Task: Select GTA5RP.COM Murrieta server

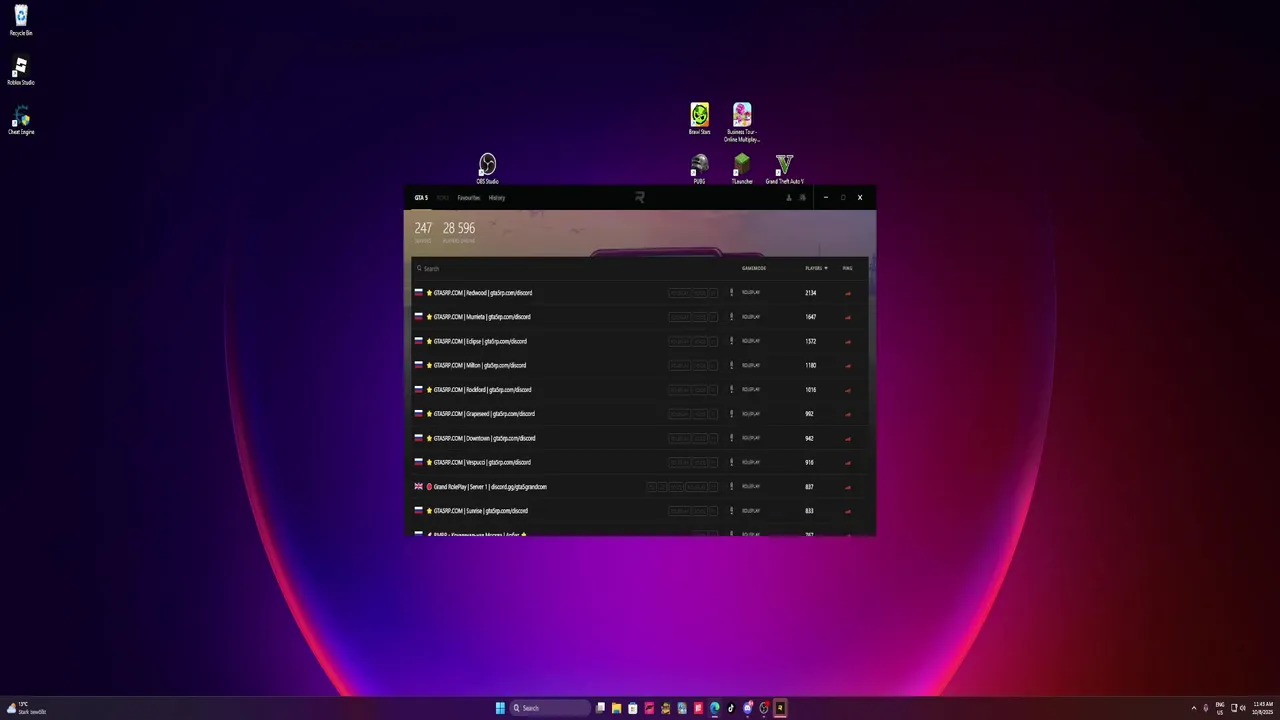Action: (640, 317)
